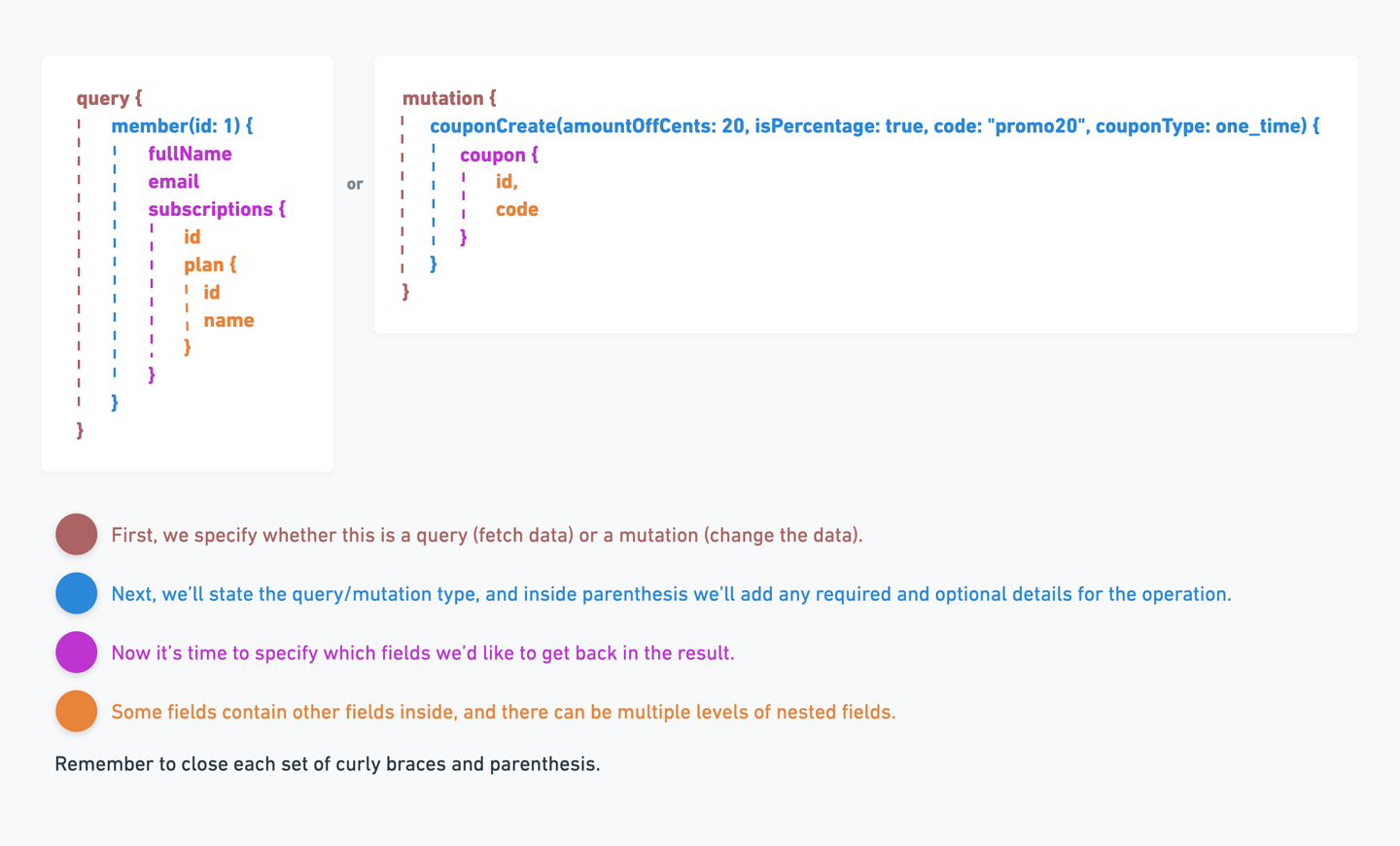1400x846 pixels.
Task: Click the code field under coupon
Action: tap(517, 209)
